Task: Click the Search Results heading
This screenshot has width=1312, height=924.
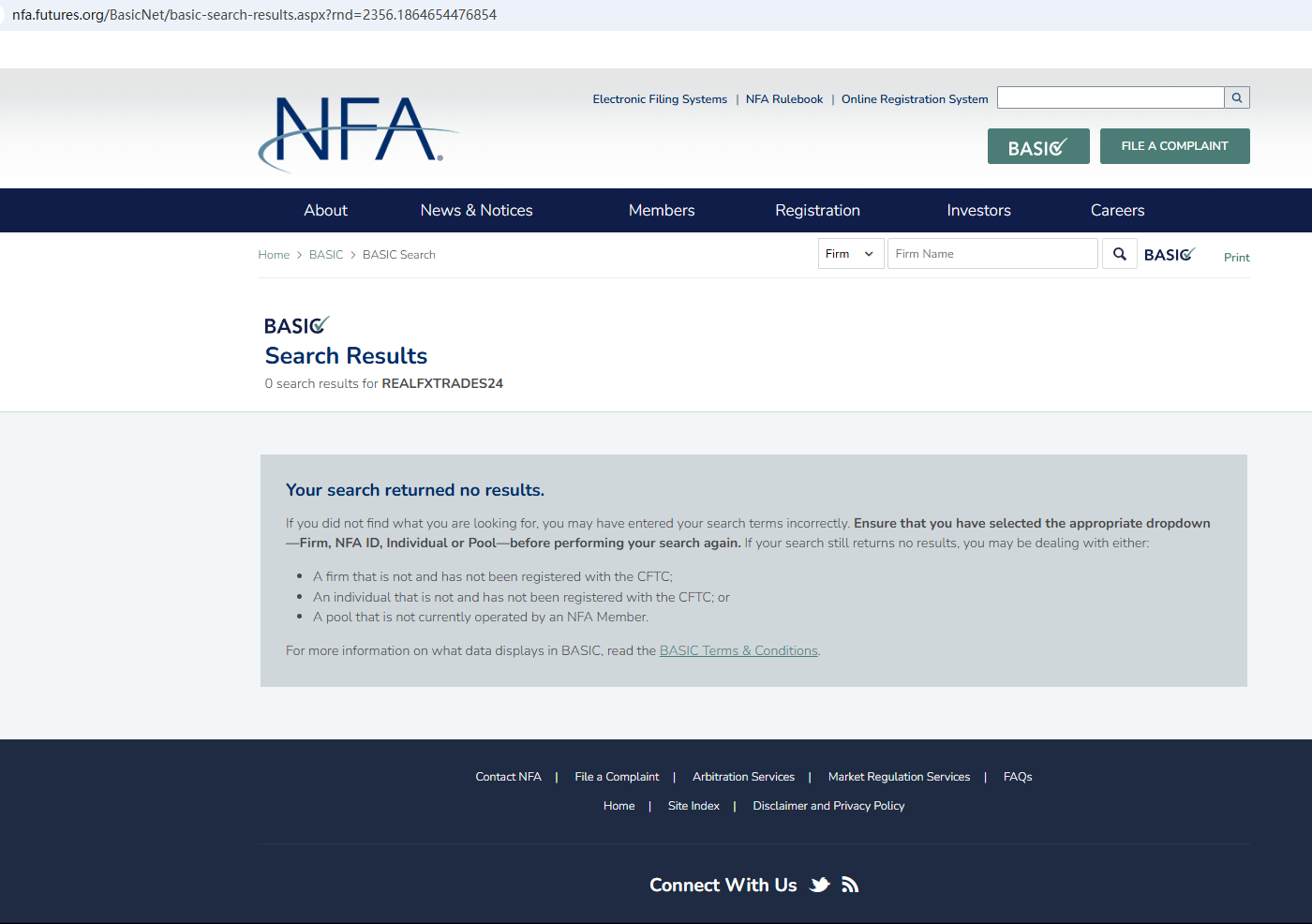Action: coord(346,356)
